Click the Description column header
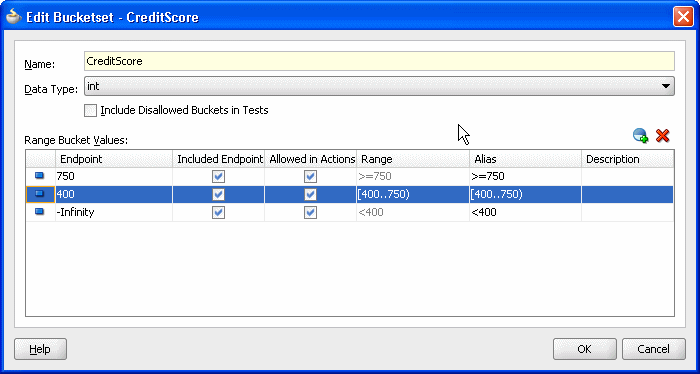700x374 pixels. [628, 159]
